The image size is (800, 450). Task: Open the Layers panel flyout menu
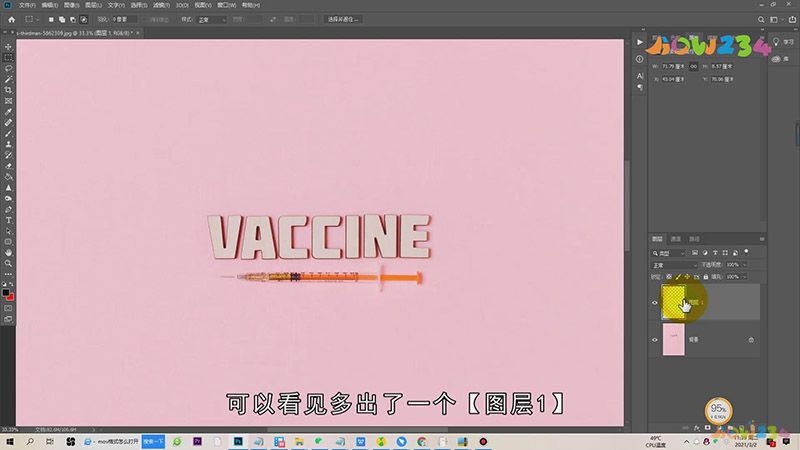click(762, 239)
